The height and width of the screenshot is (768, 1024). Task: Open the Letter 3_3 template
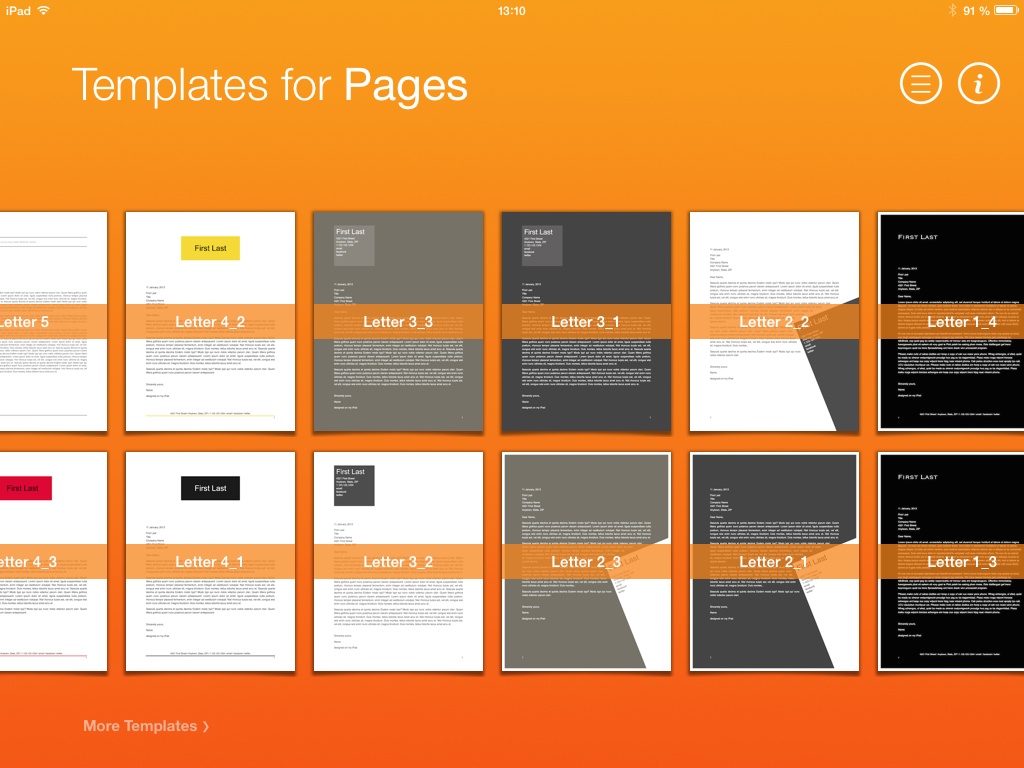[x=398, y=321]
